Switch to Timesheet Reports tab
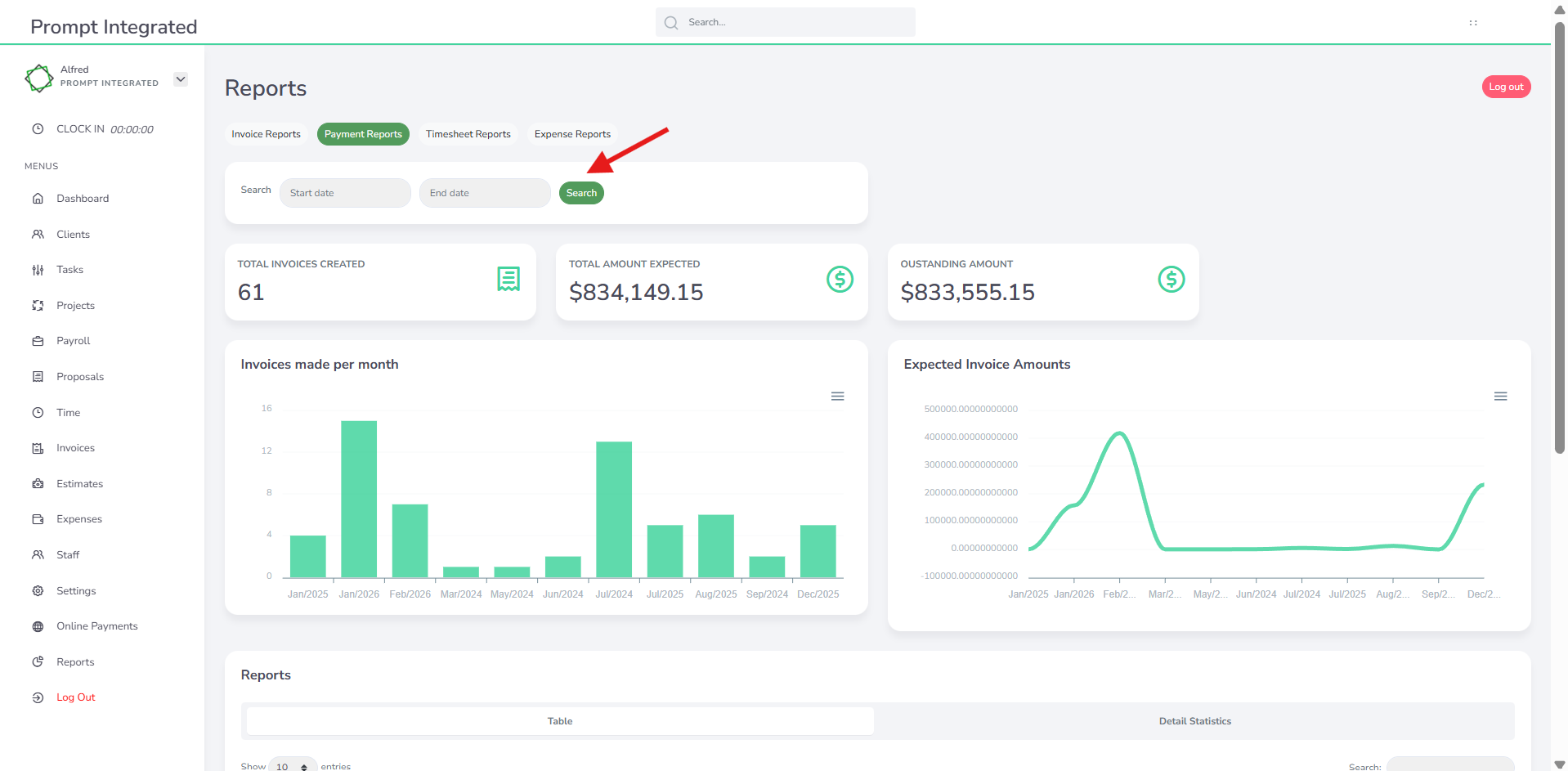 pos(468,134)
